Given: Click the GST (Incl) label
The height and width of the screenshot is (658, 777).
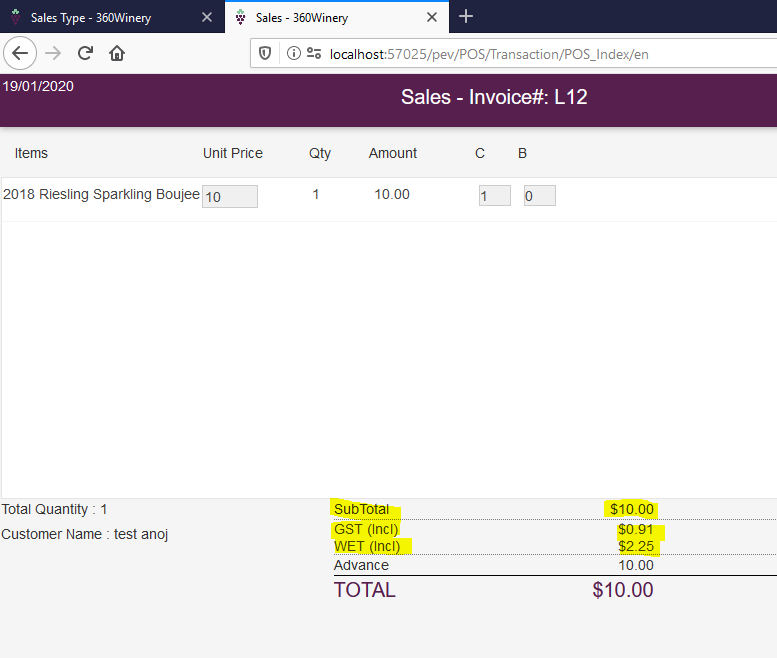Looking at the screenshot, I should coord(366,529).
